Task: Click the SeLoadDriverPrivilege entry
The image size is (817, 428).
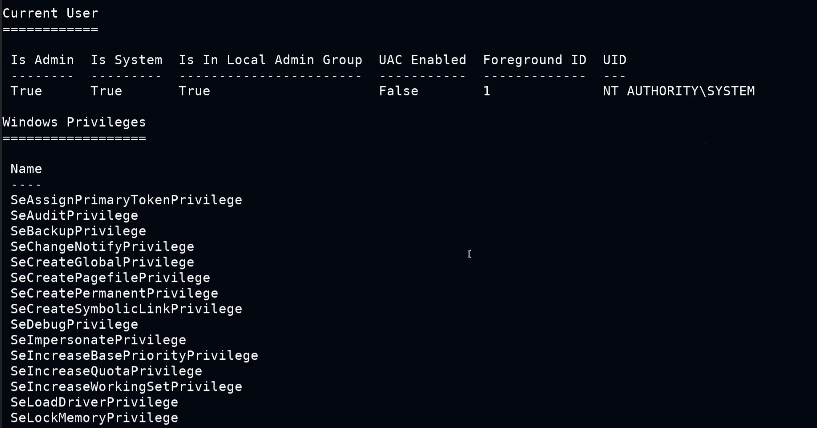Action: tap(94, 402)
